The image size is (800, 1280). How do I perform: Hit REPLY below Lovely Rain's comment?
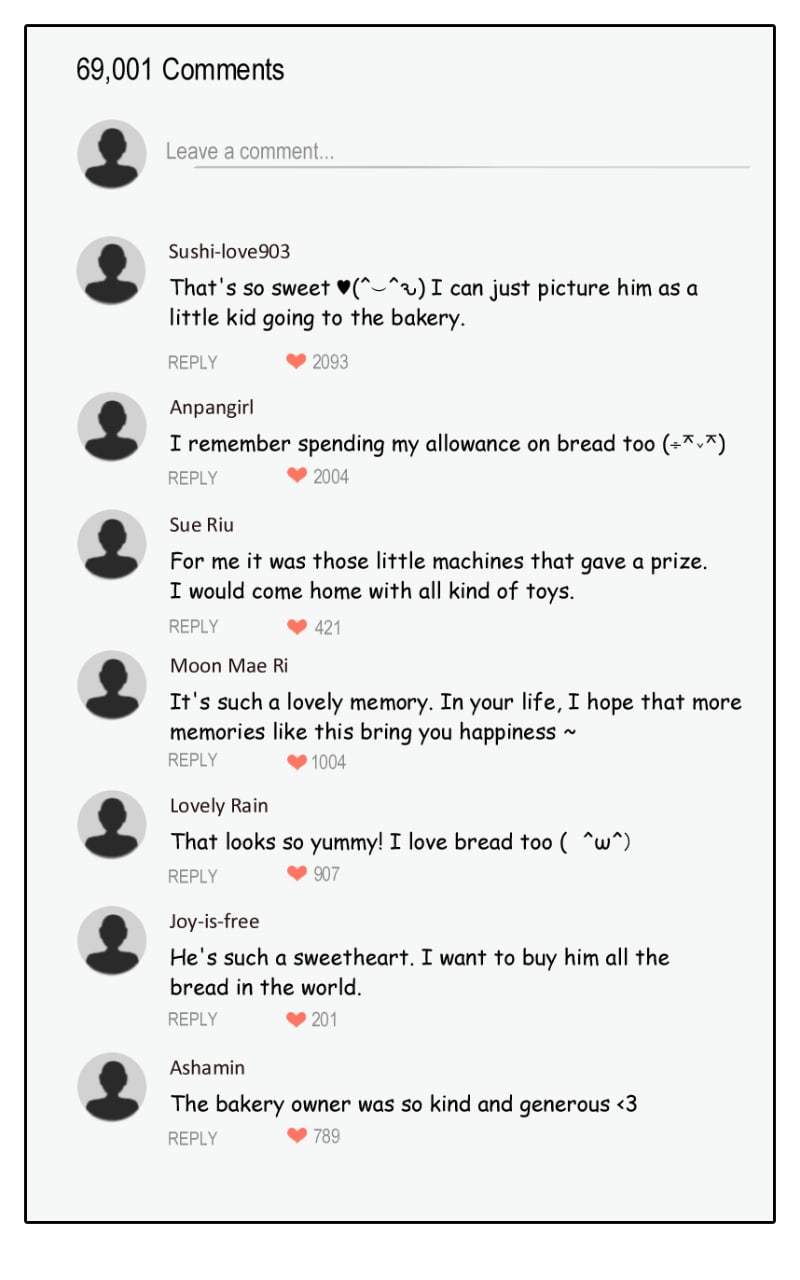(x=193, y=876)
